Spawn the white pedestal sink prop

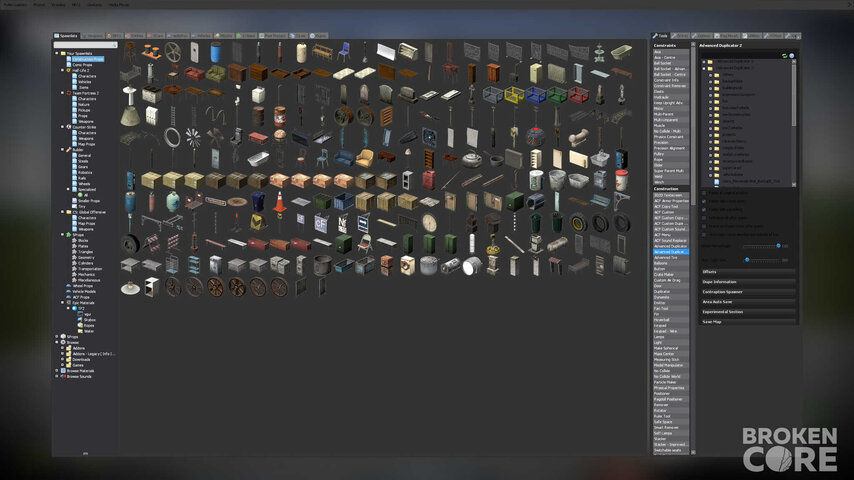[x=130, y=95]
